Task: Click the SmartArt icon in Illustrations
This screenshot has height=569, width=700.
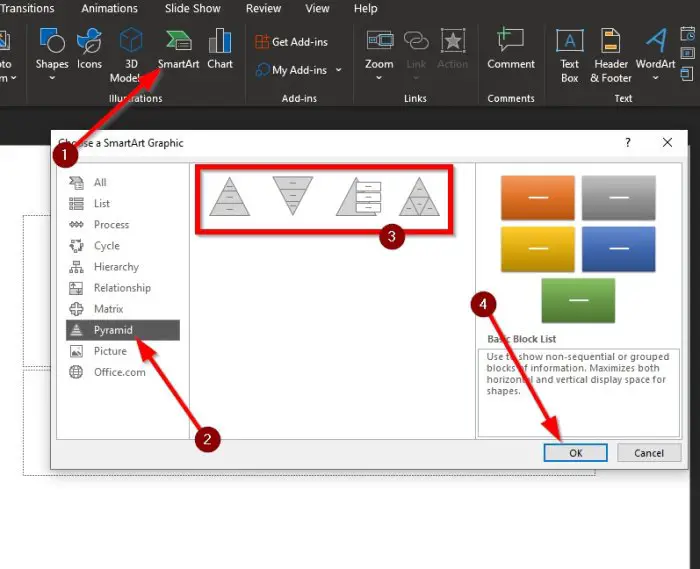Action: tap(178, 41)
